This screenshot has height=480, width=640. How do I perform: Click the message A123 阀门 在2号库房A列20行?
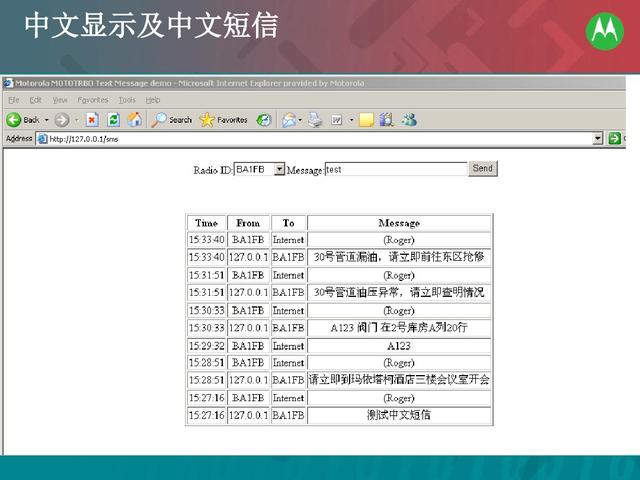tap(399, 327)
